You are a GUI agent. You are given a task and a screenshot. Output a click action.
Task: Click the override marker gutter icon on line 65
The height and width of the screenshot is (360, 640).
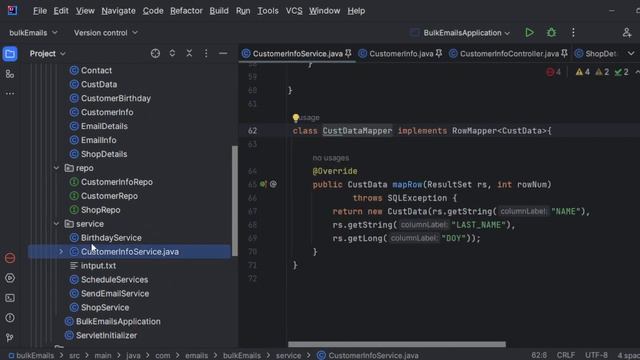273,184
